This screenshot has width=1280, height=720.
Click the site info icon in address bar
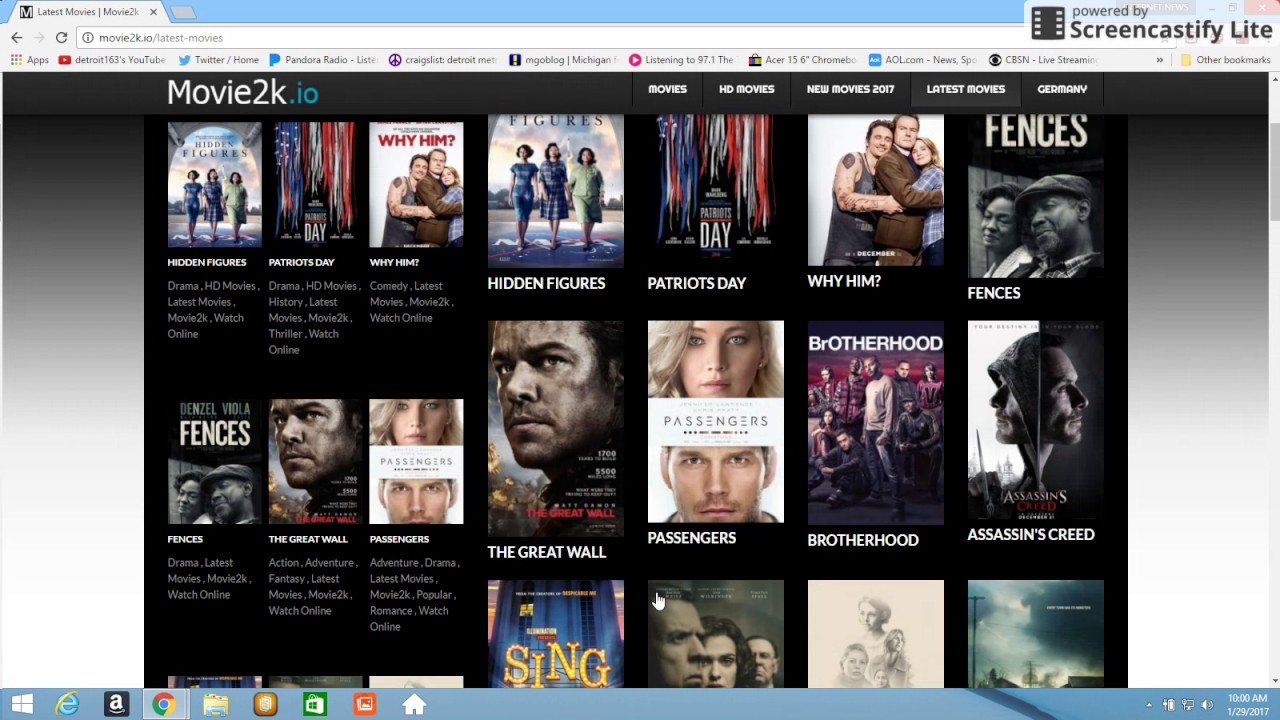88,37
